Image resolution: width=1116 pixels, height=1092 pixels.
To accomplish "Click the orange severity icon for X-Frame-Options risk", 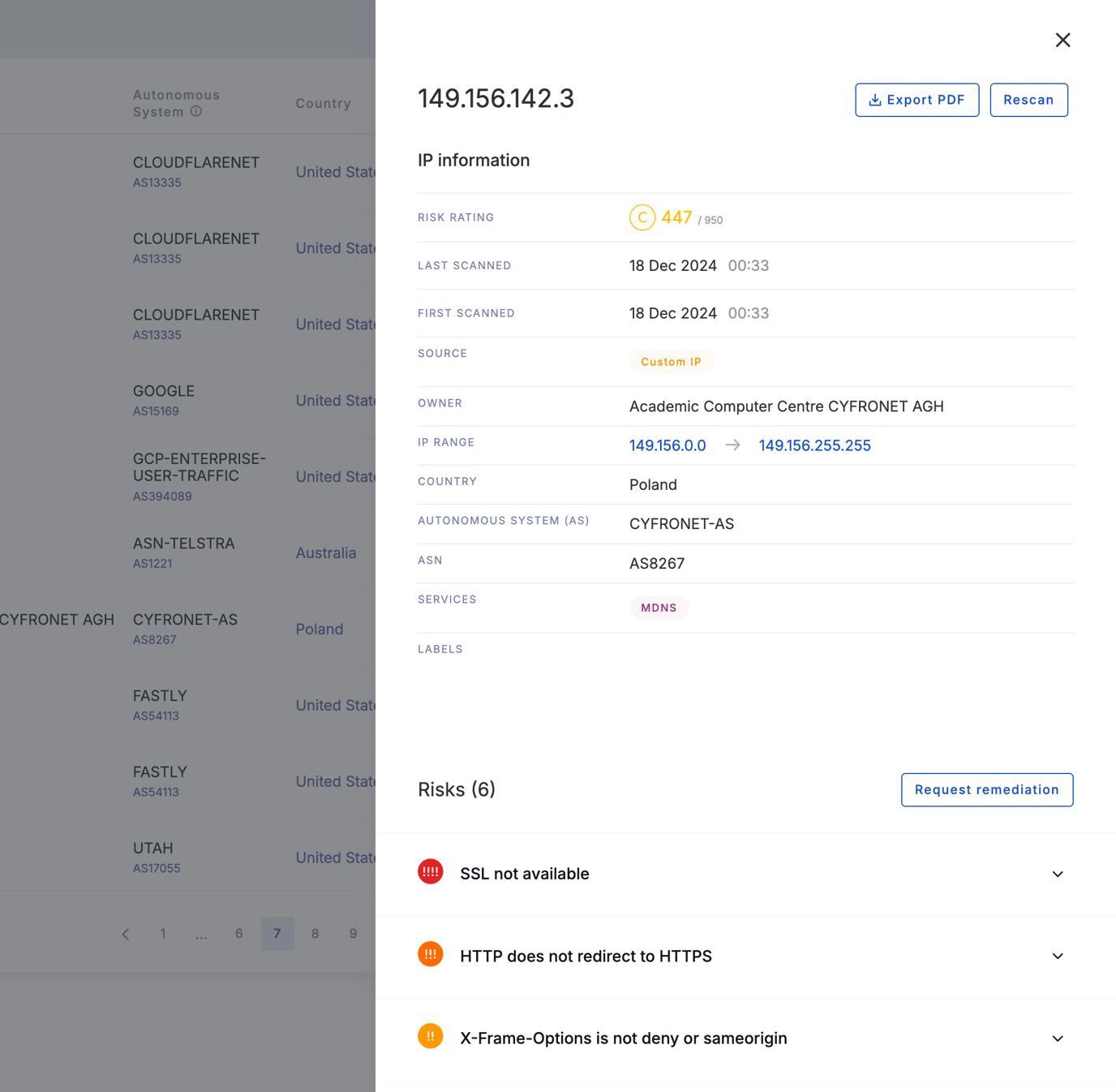I will point(431,1037).
